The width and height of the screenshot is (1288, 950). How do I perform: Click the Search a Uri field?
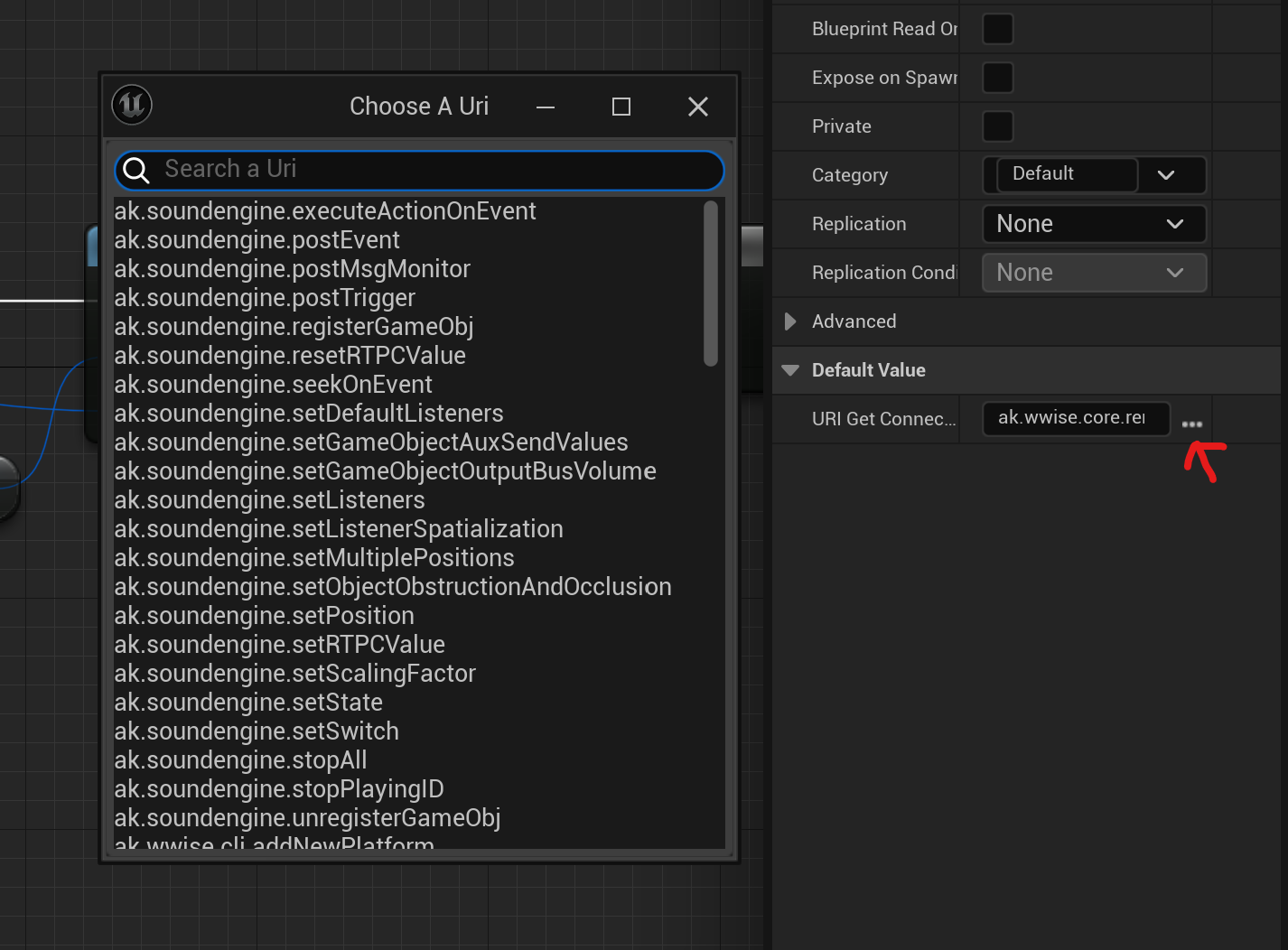point(420,170)
